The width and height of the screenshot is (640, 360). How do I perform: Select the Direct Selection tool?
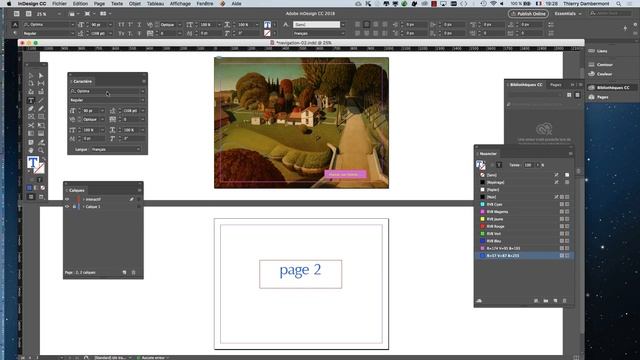41,76
